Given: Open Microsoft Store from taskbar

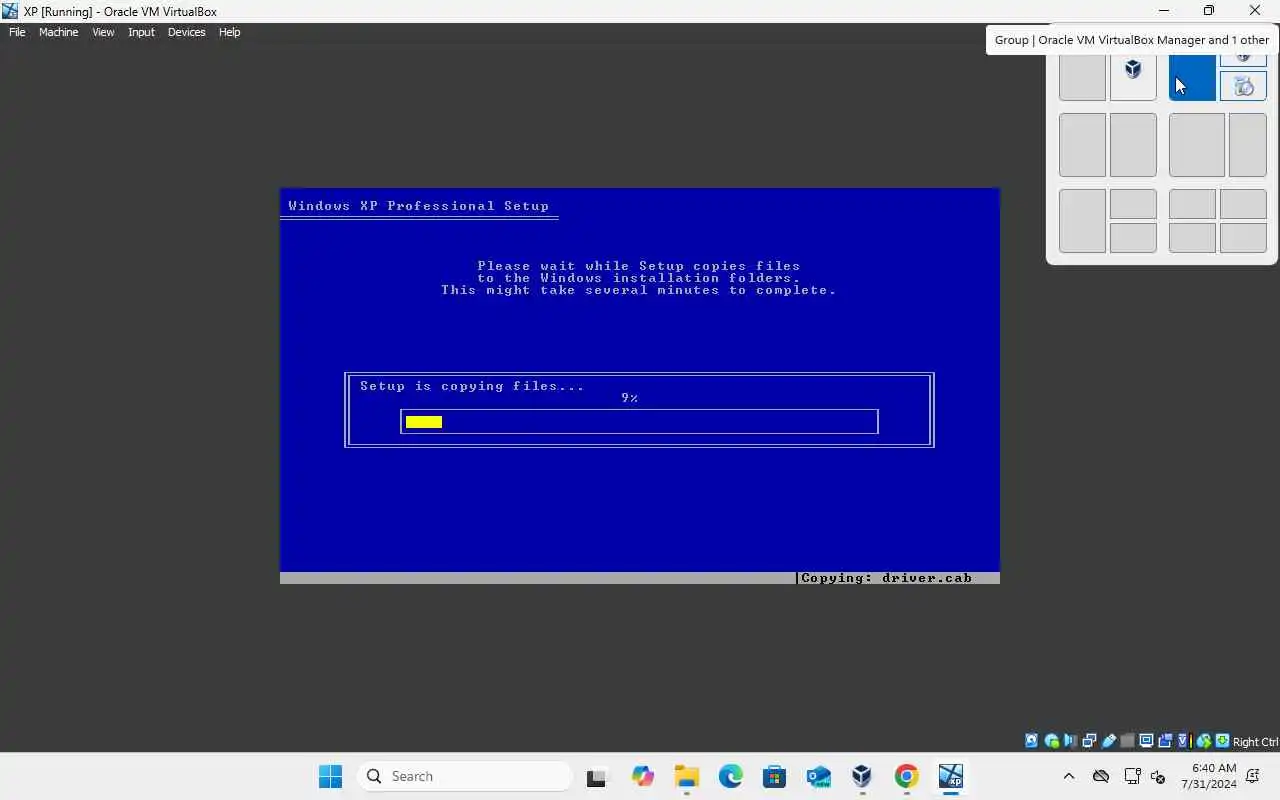Looking at the screenshot, I should point(774,776).
